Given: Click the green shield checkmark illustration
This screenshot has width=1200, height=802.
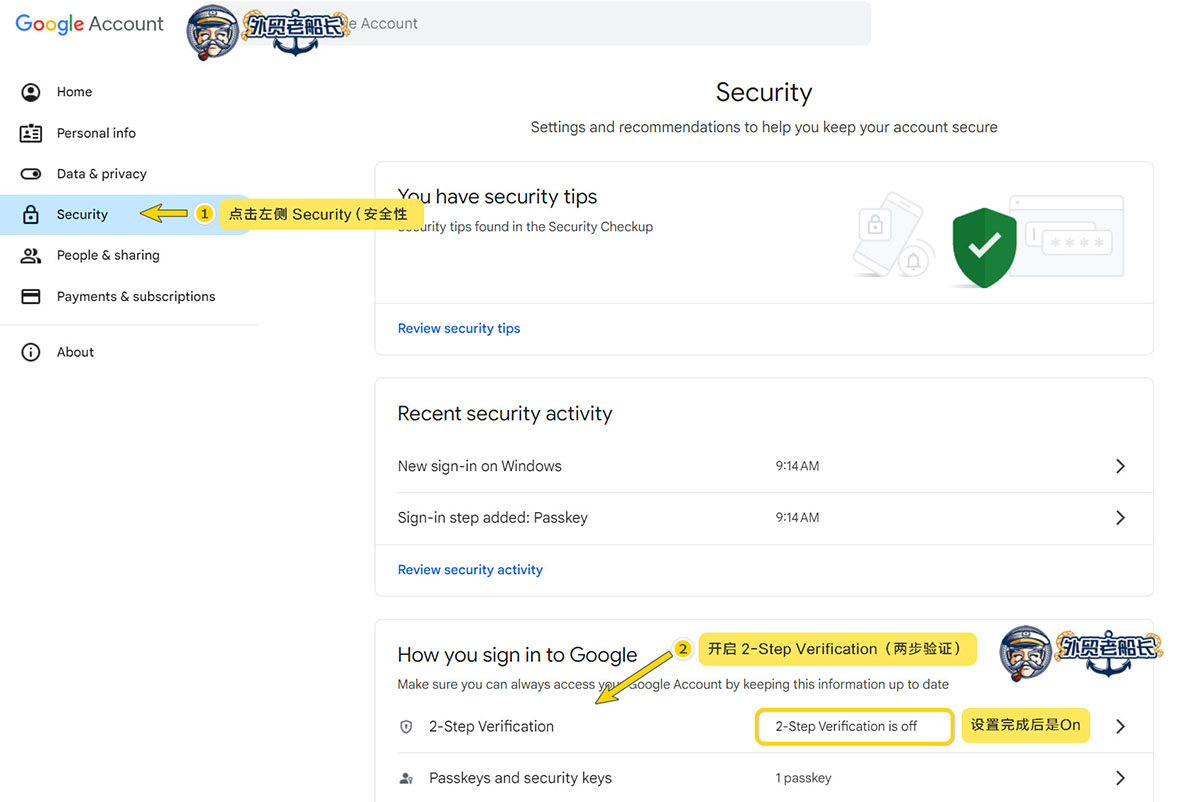Looking at the screenshot, I should tap(984, 247).
